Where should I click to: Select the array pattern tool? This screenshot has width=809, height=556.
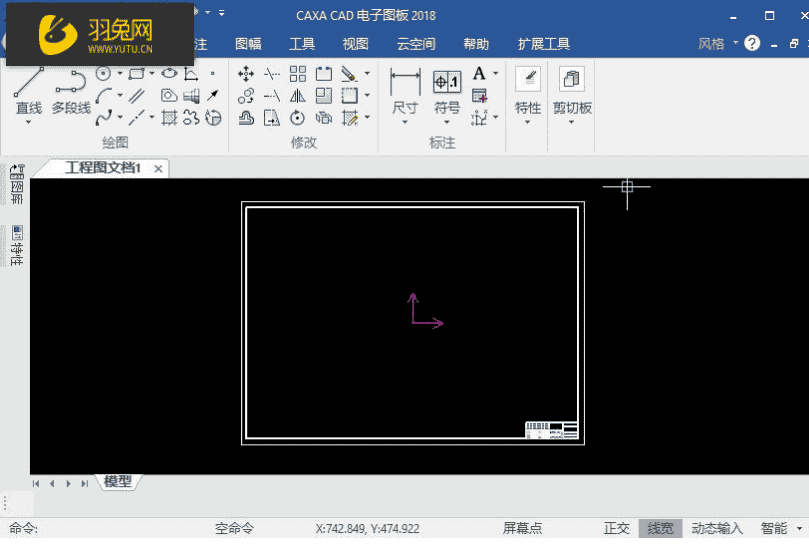point(298,74)
